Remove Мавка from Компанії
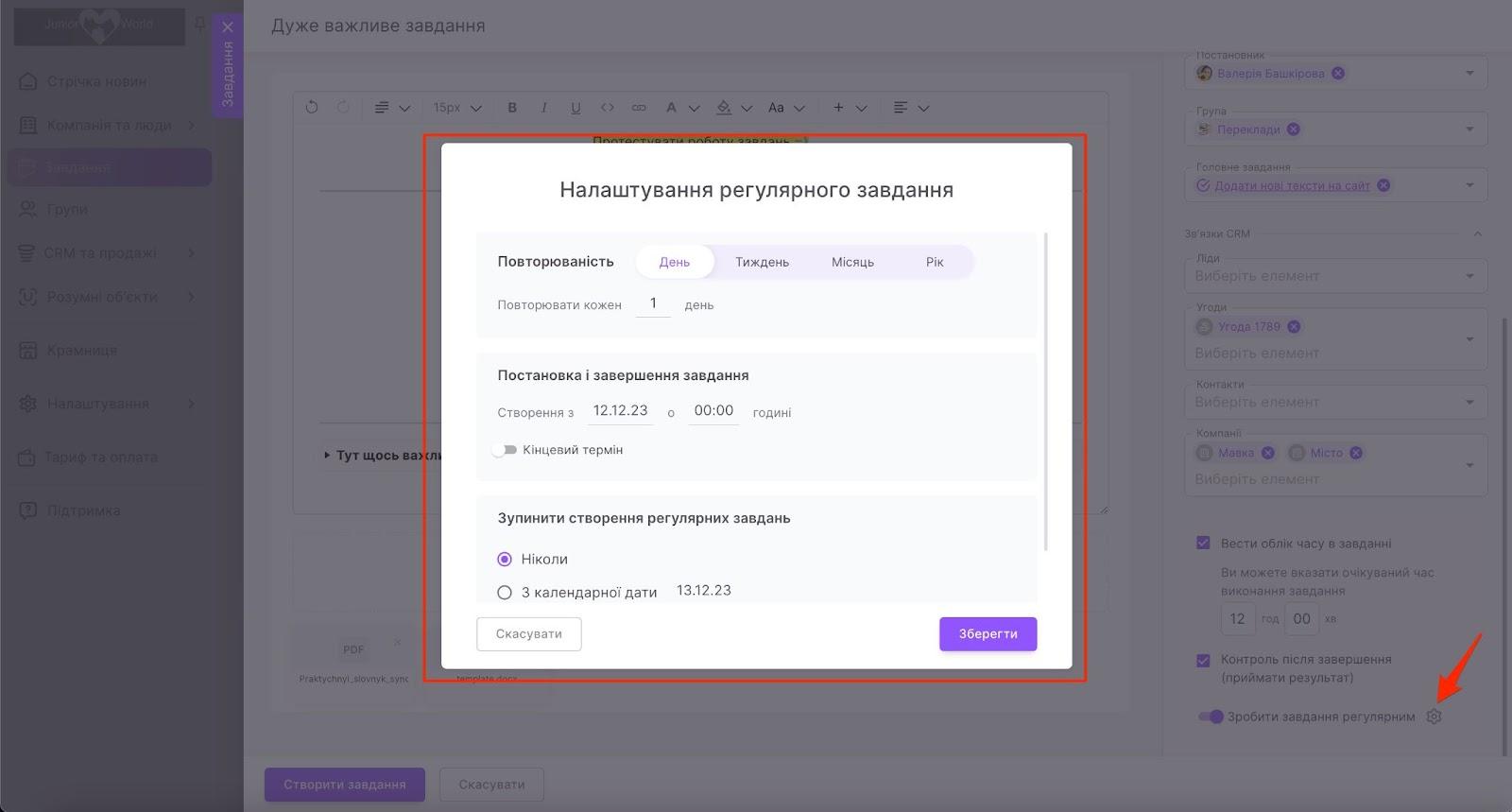Screen dimensions: 1512x812 [1268, 453]
